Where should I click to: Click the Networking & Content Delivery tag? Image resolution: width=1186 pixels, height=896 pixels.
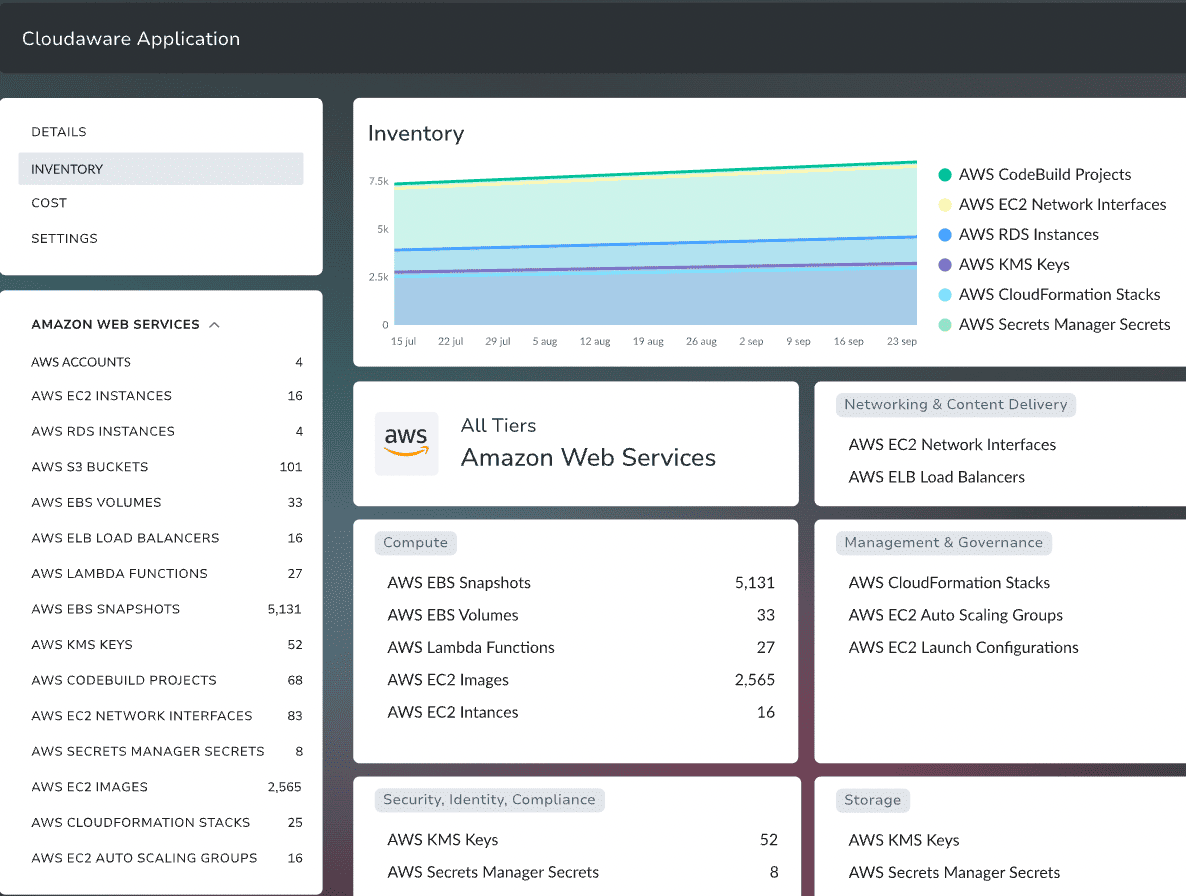[x=955, y=405]
